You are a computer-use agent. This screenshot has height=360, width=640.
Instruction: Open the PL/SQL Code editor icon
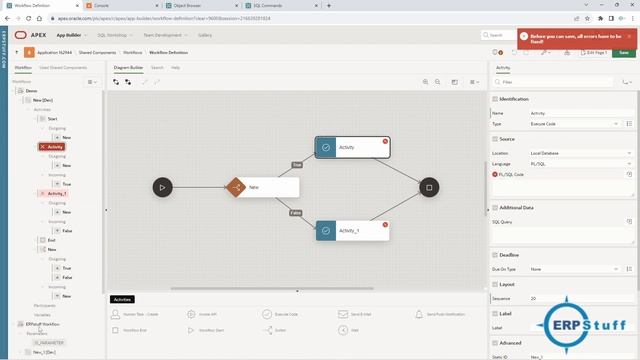click(629, 174)
